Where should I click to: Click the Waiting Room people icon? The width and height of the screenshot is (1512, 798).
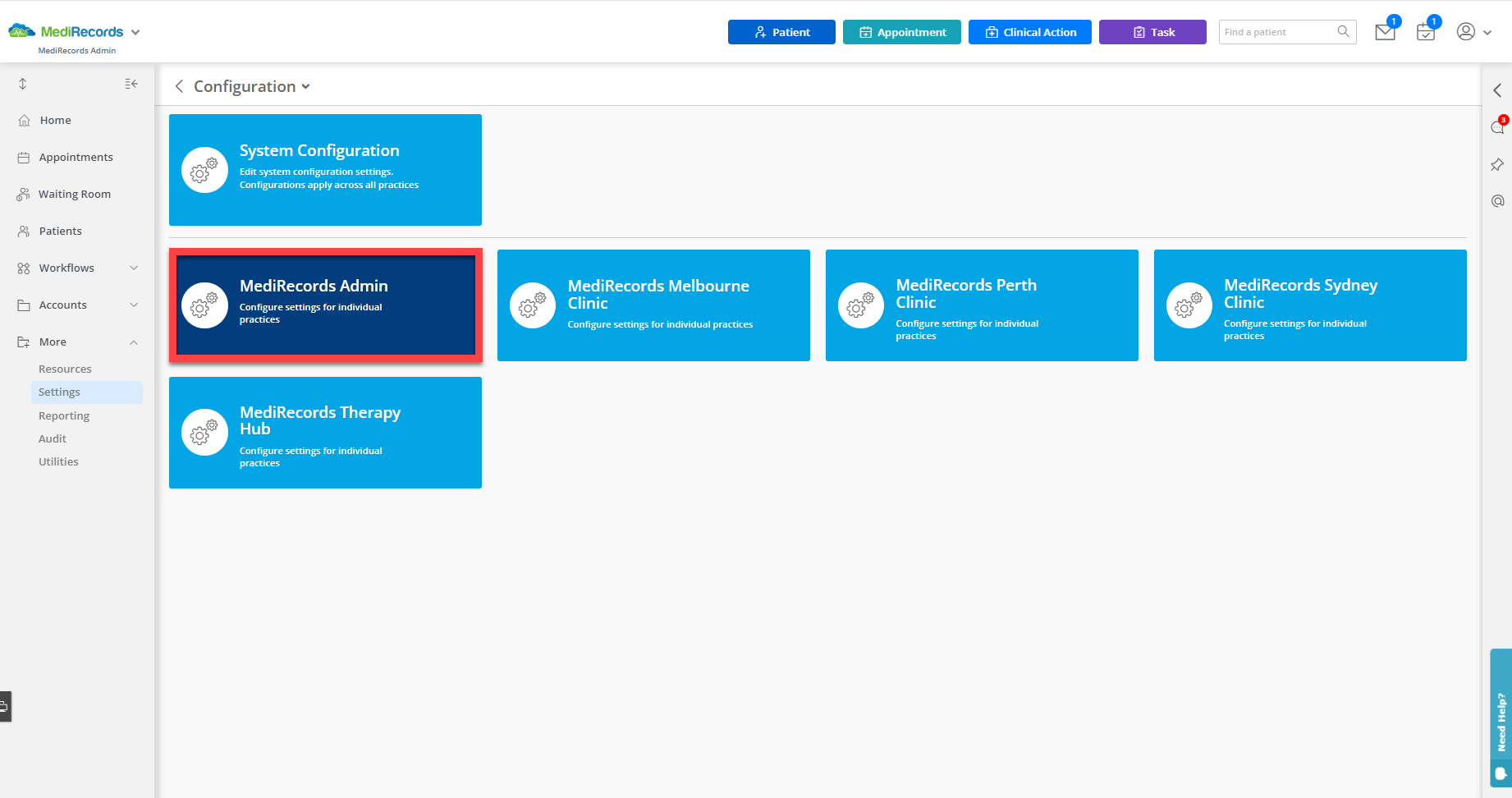pyautogui.click(x=23, y=194)
